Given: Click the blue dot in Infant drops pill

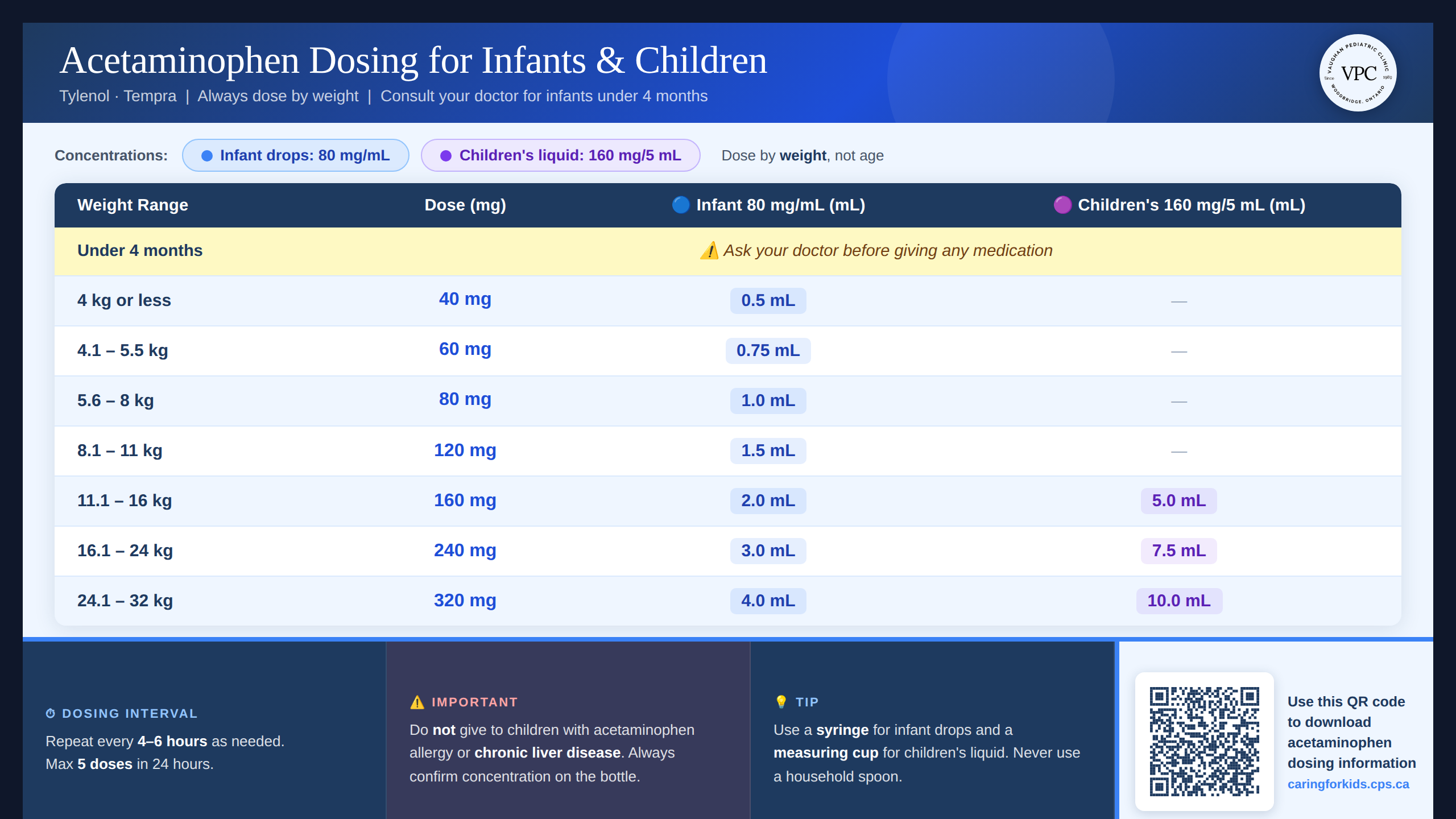Looking at the screenshot, I should [207, 156].
